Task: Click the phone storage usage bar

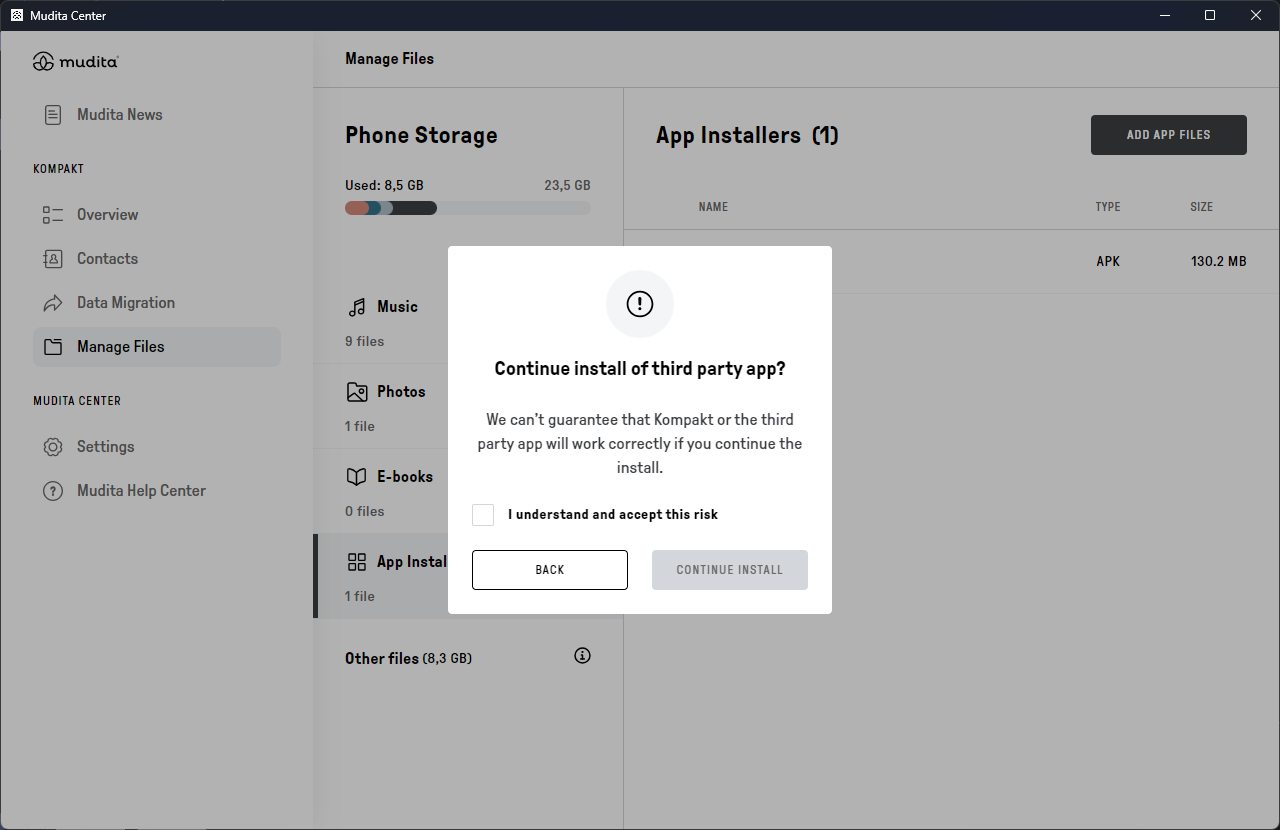Action: [x=468, y=208]
